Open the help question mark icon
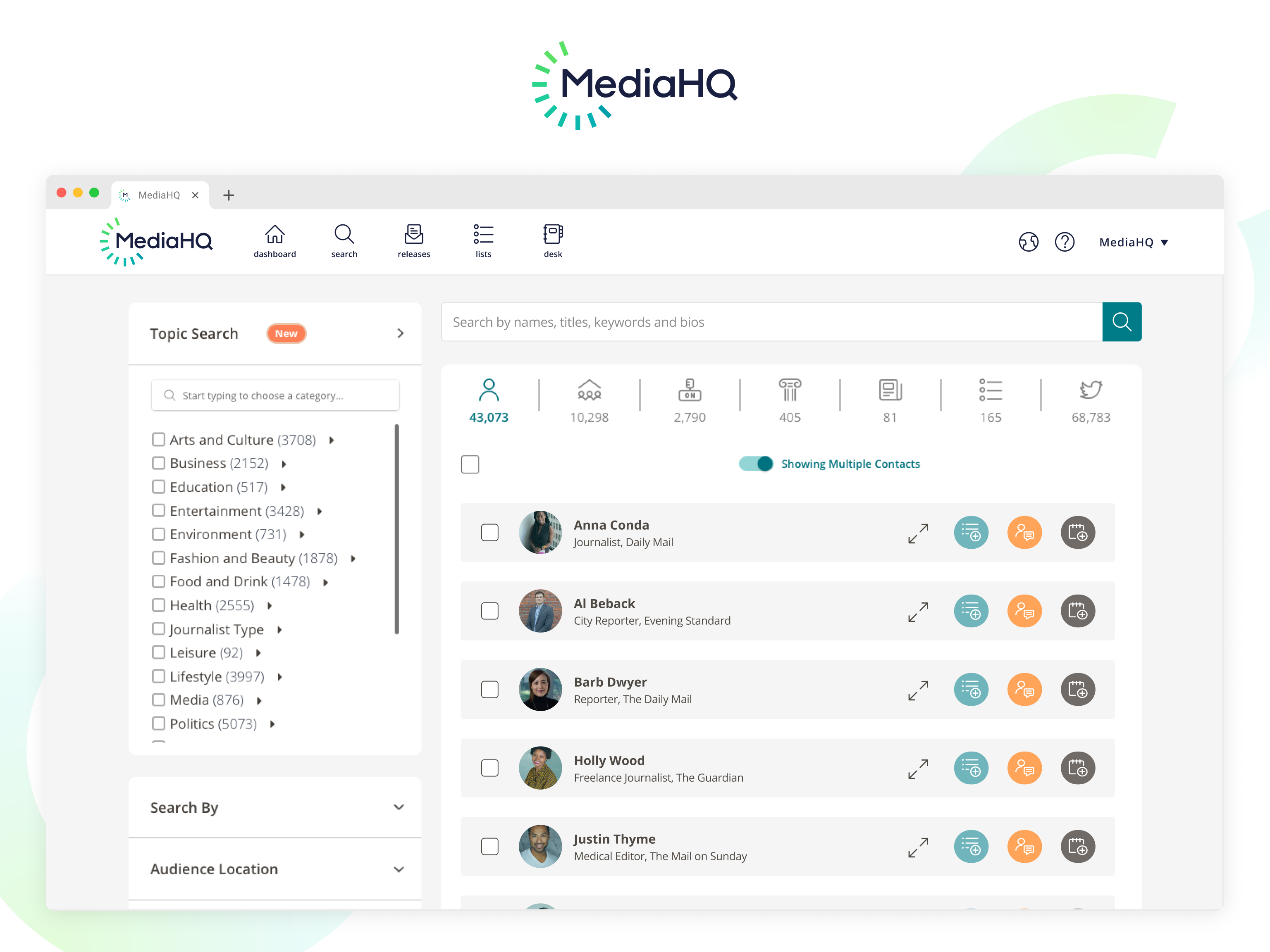The width and height of the screenshot is (1270, 952). (x=1065, y=242)
